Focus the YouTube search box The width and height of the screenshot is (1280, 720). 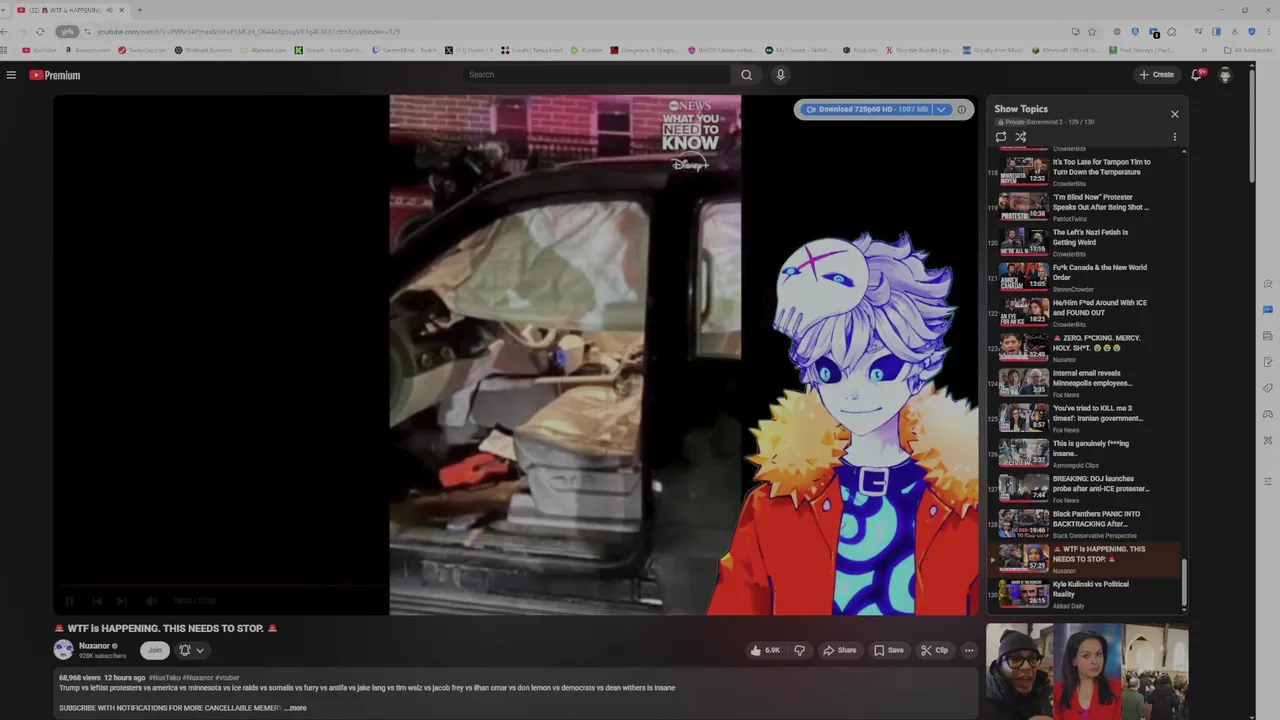[597, 75]
